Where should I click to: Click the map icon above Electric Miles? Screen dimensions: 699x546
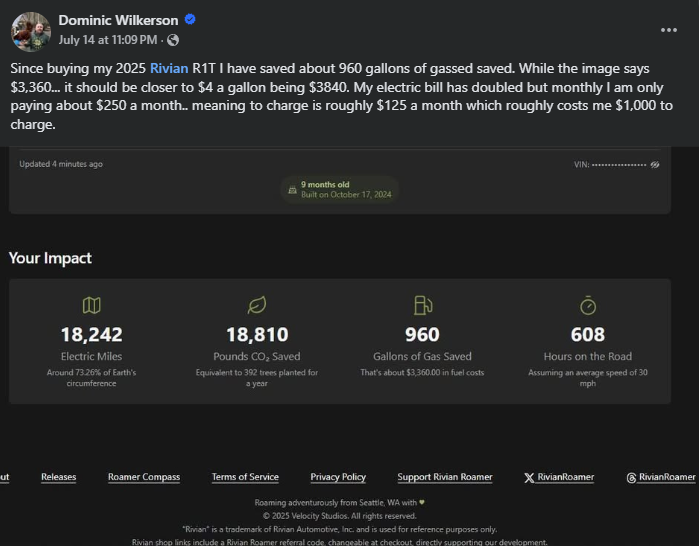[x=91, y=305]
